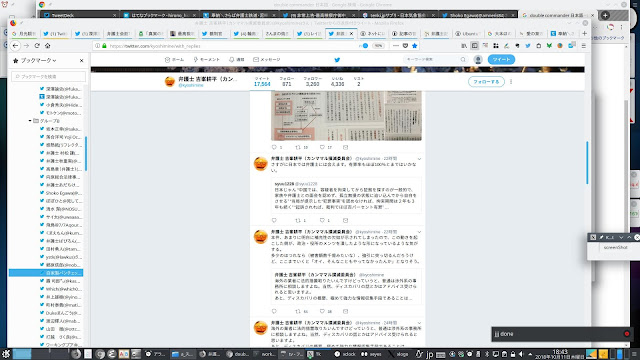Open Chrome's three-dot menu
Image resolution: width=640 pixels, height=360 pixels.
(621, 27)
